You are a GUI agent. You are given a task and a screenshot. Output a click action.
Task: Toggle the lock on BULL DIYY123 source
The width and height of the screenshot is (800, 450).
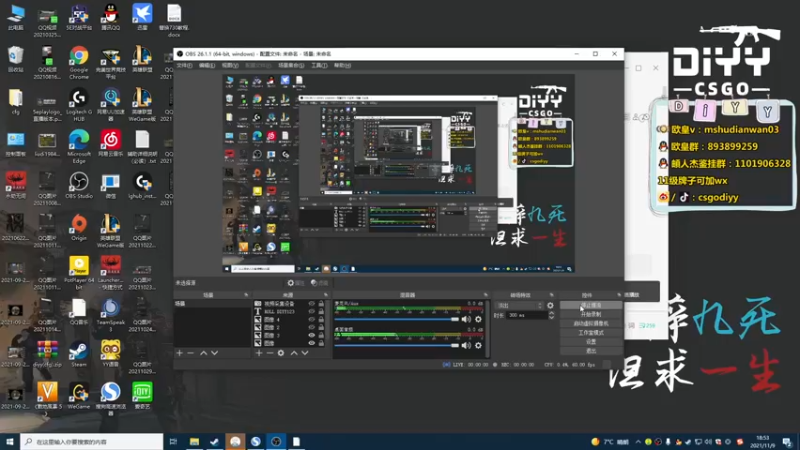click(321, 311)
